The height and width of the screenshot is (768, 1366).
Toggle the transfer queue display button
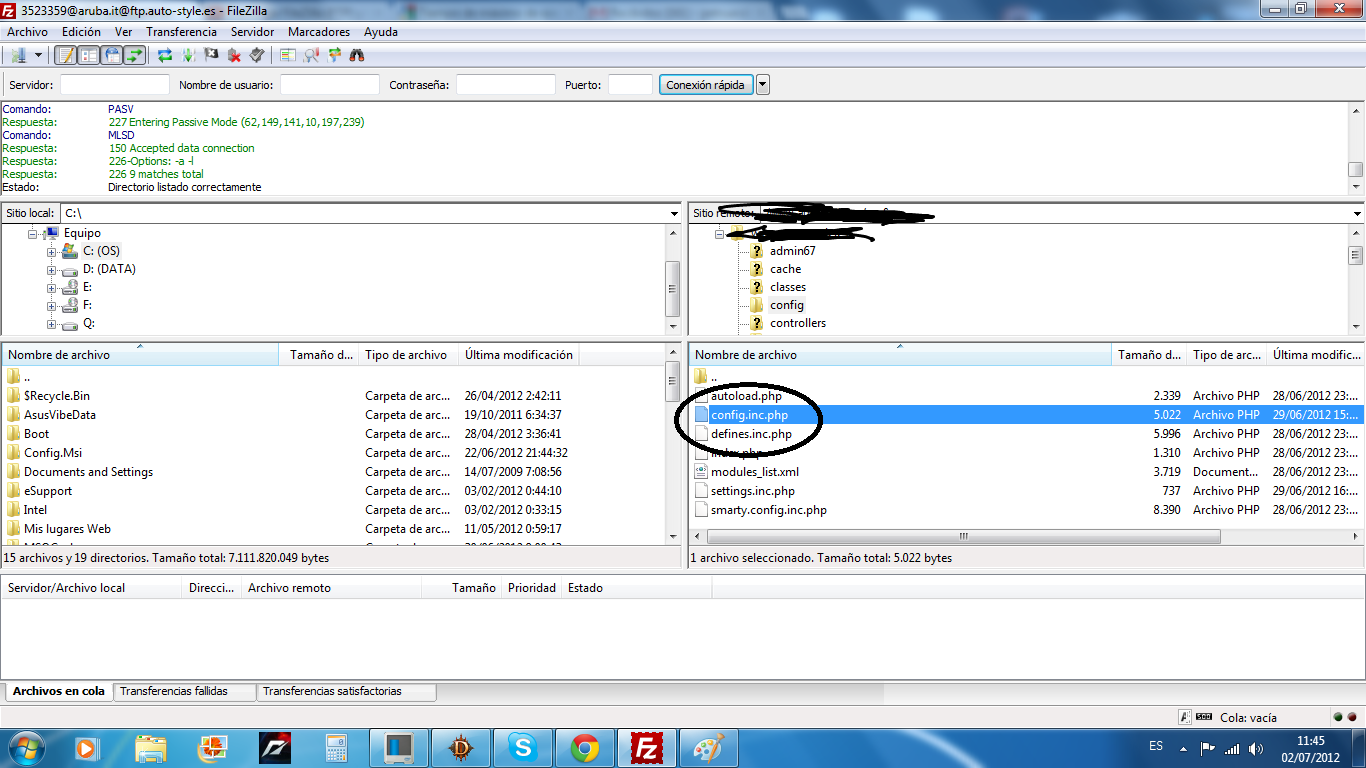134,55
